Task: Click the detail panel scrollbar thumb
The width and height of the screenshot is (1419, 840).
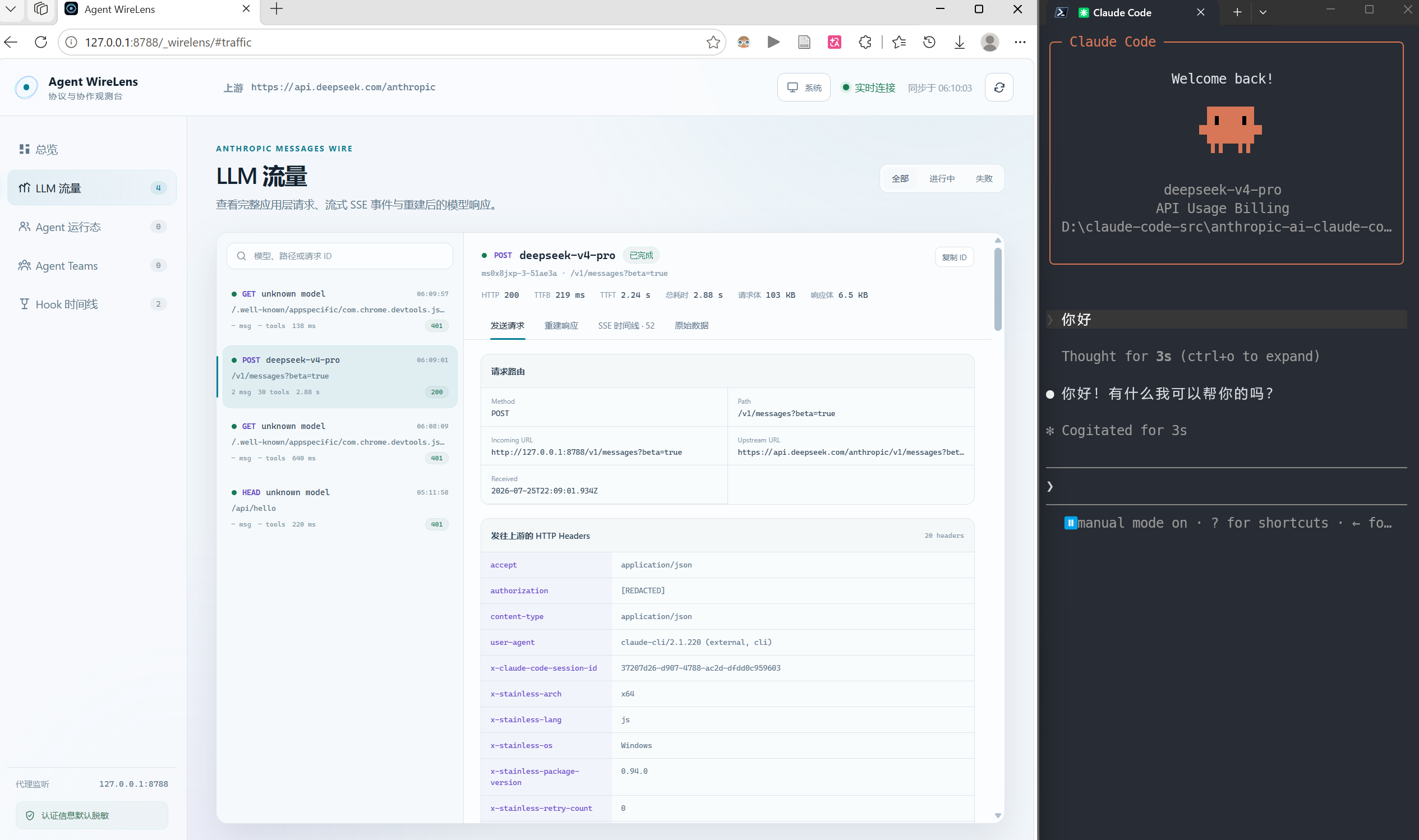Action: click(998, 289)
